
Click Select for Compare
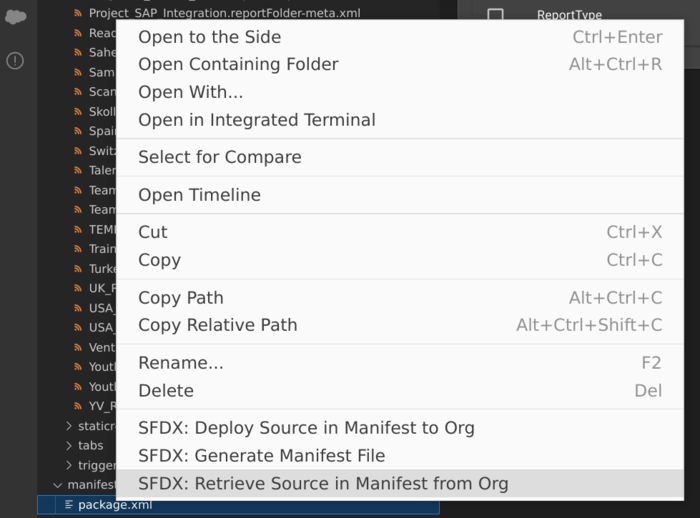(219, 157)
